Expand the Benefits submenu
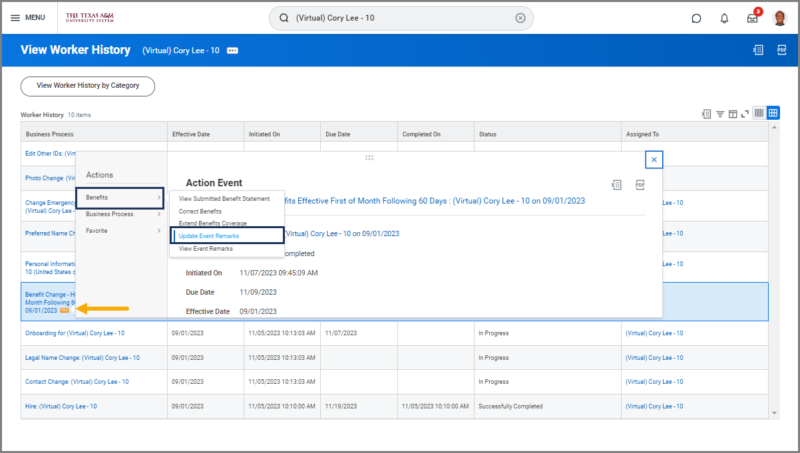Image resolution: width=800 pixels, height=453 pixels. pos(120,198)
